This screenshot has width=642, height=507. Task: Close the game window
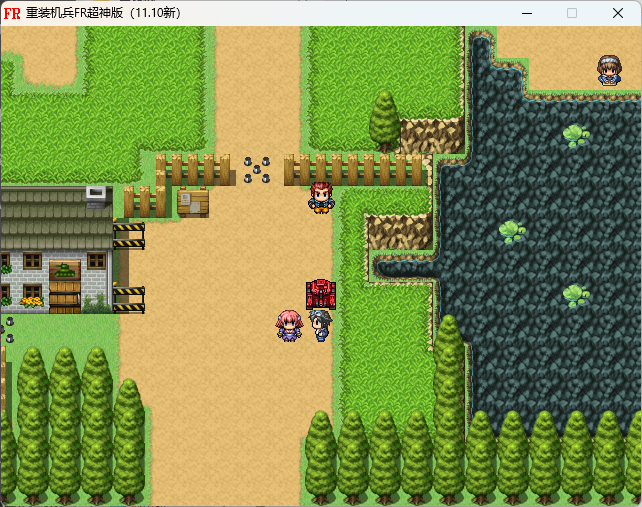618,14
